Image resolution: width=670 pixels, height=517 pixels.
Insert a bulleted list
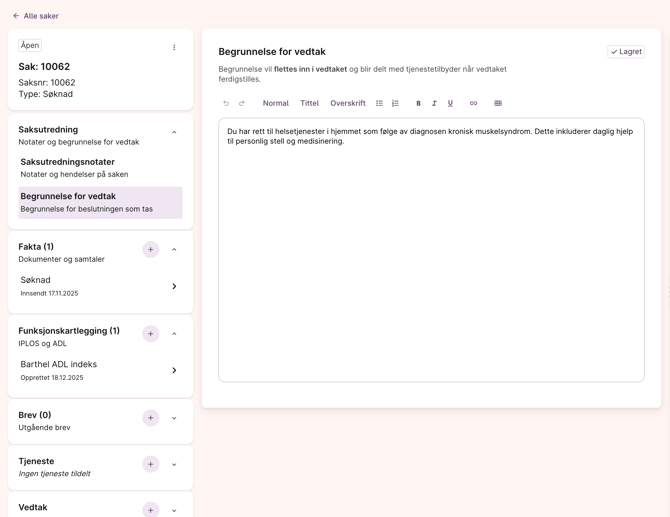(x=380, y=103)
